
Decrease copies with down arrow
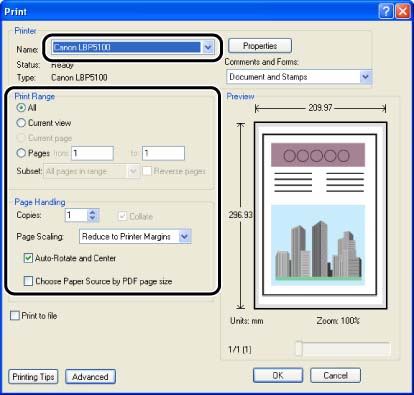pos(93,219)
